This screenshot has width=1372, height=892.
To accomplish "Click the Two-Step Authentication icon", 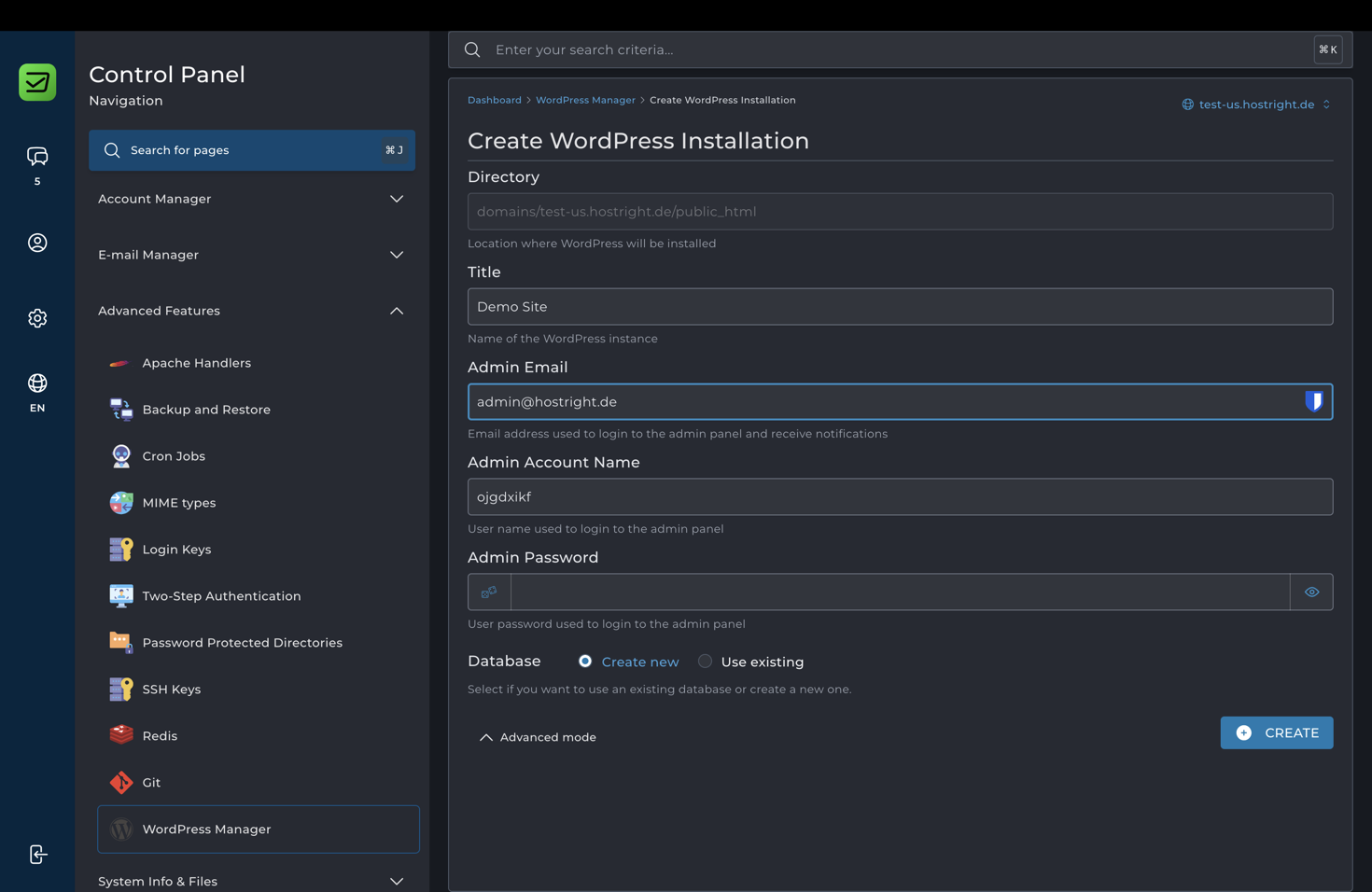I will (x=120, y=596).
